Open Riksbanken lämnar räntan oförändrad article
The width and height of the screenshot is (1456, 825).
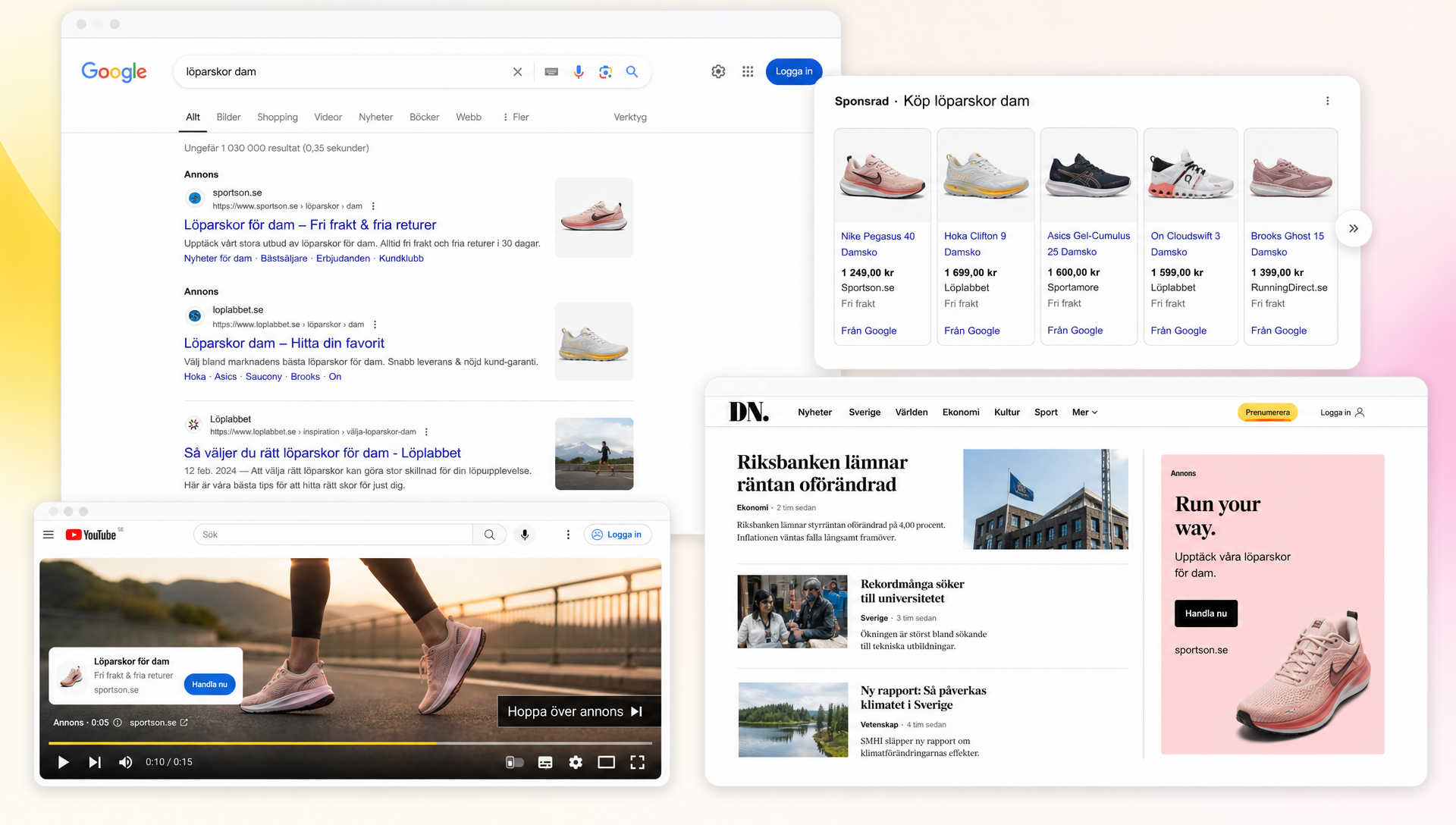tap(822, 473)
